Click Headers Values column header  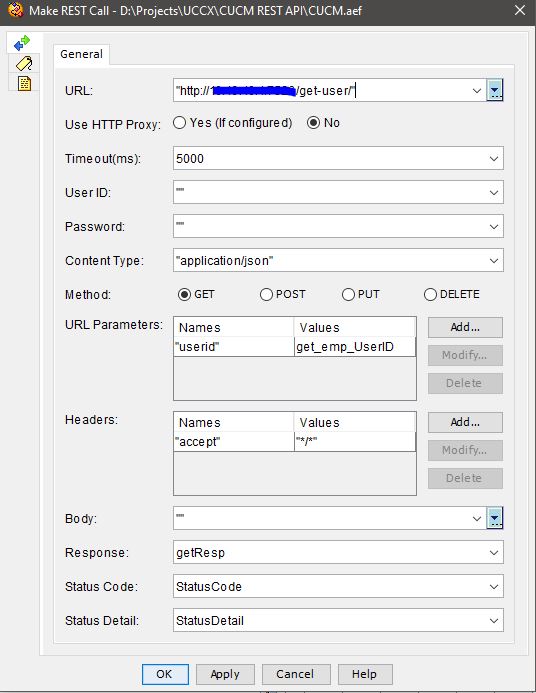[x=355, y=423]
